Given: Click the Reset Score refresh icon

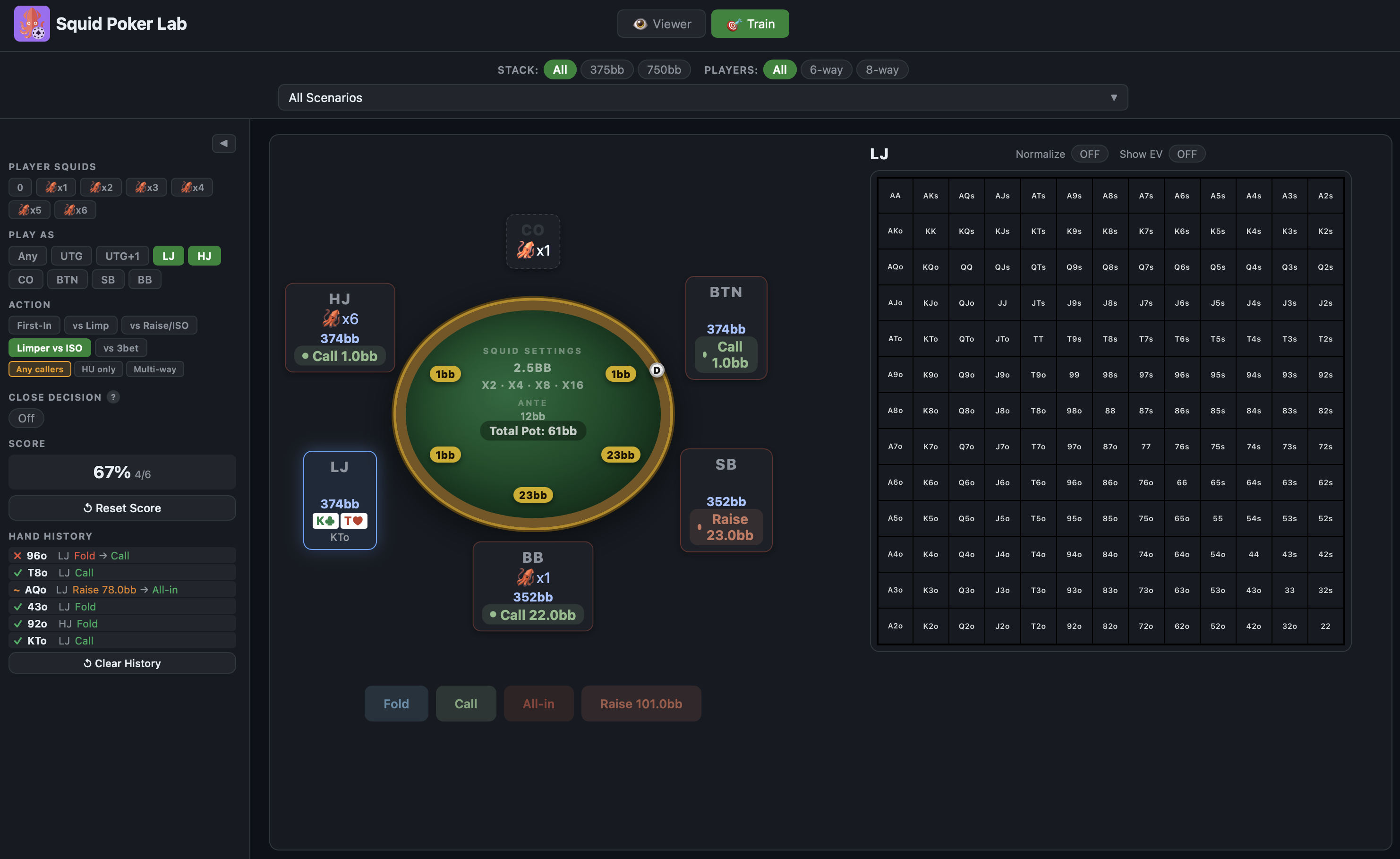Looking at the screenshot, I should click(87, 507).
